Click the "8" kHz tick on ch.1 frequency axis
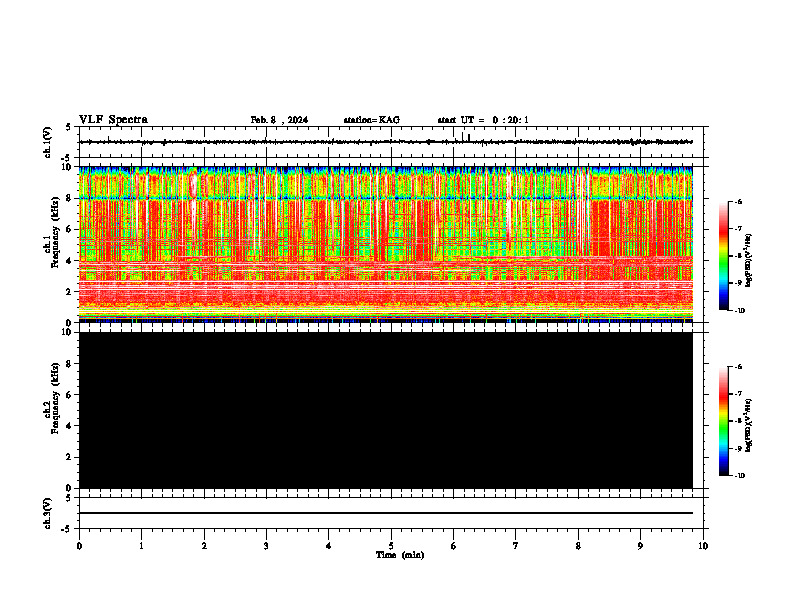792x612 pixels. click(x=69, y=198)
